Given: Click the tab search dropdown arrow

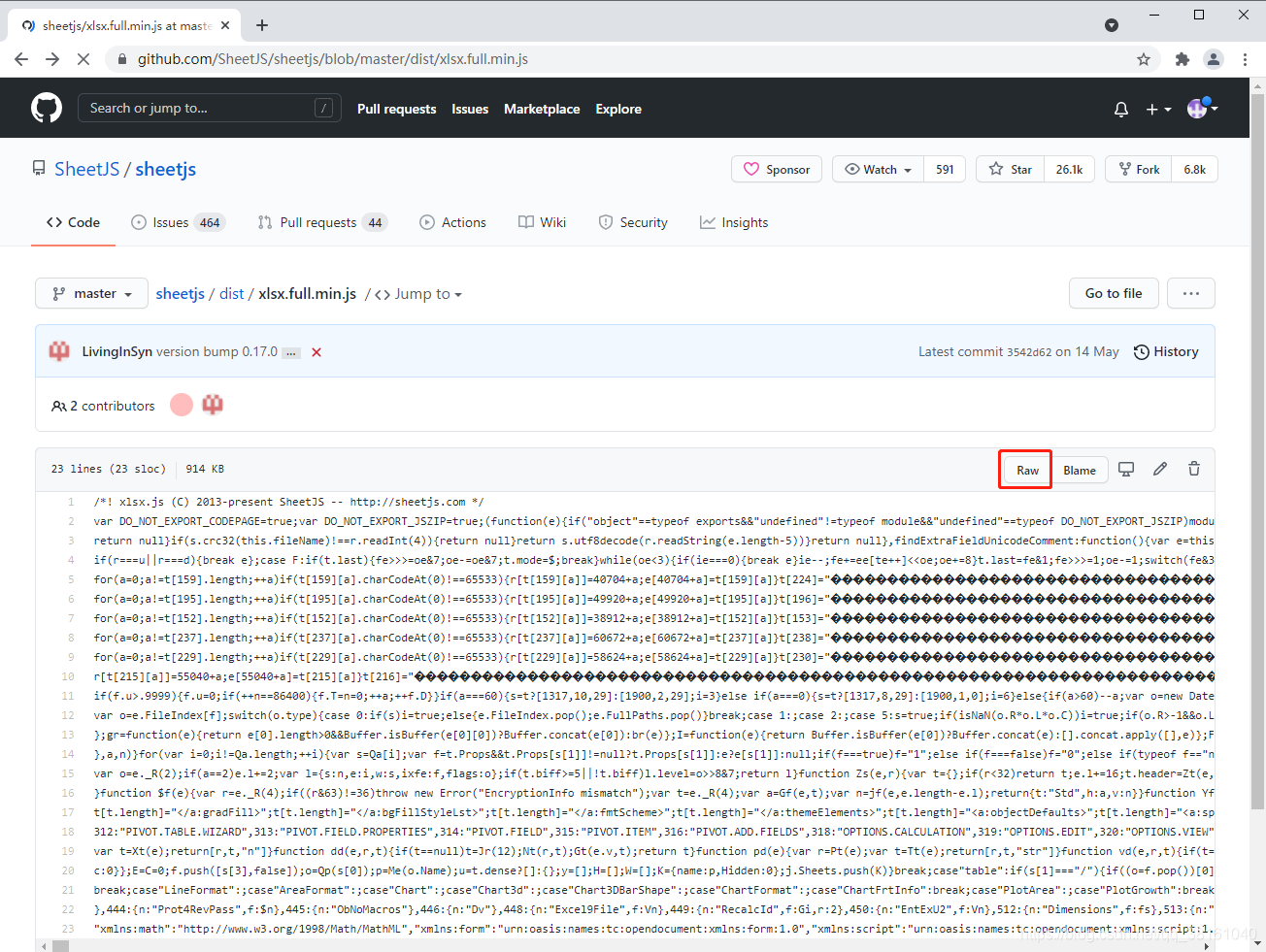Looking at the screenshot, I should [x=1112, y=25].
